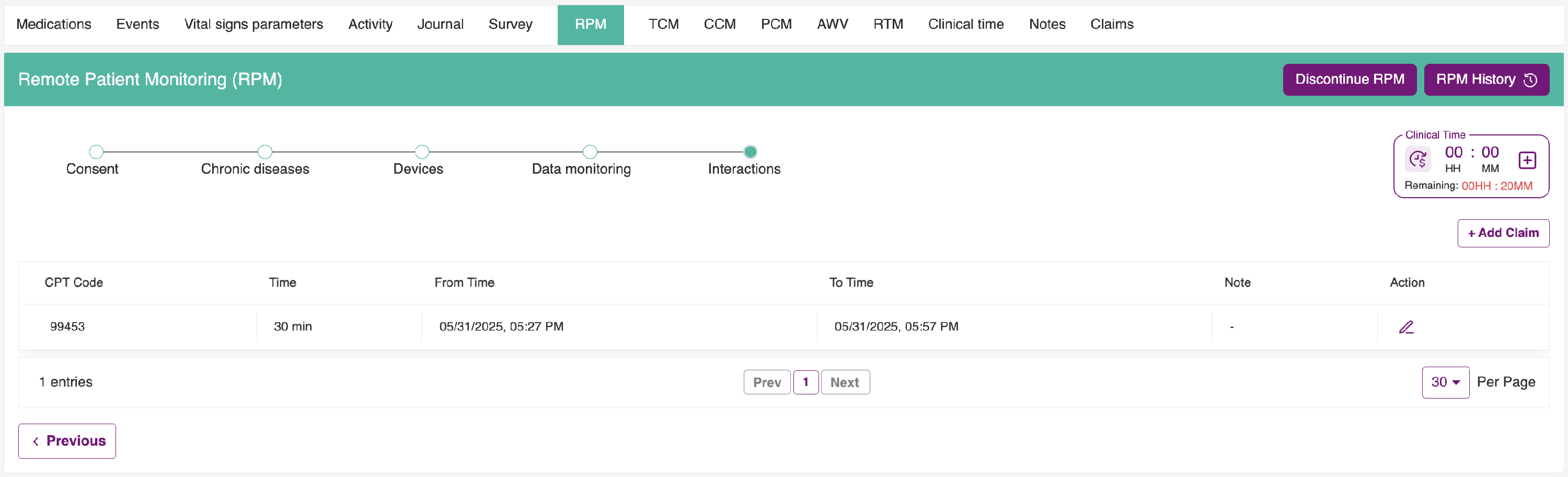Click the Previous step button
The image size is (1568, 477).
[67, 441]
